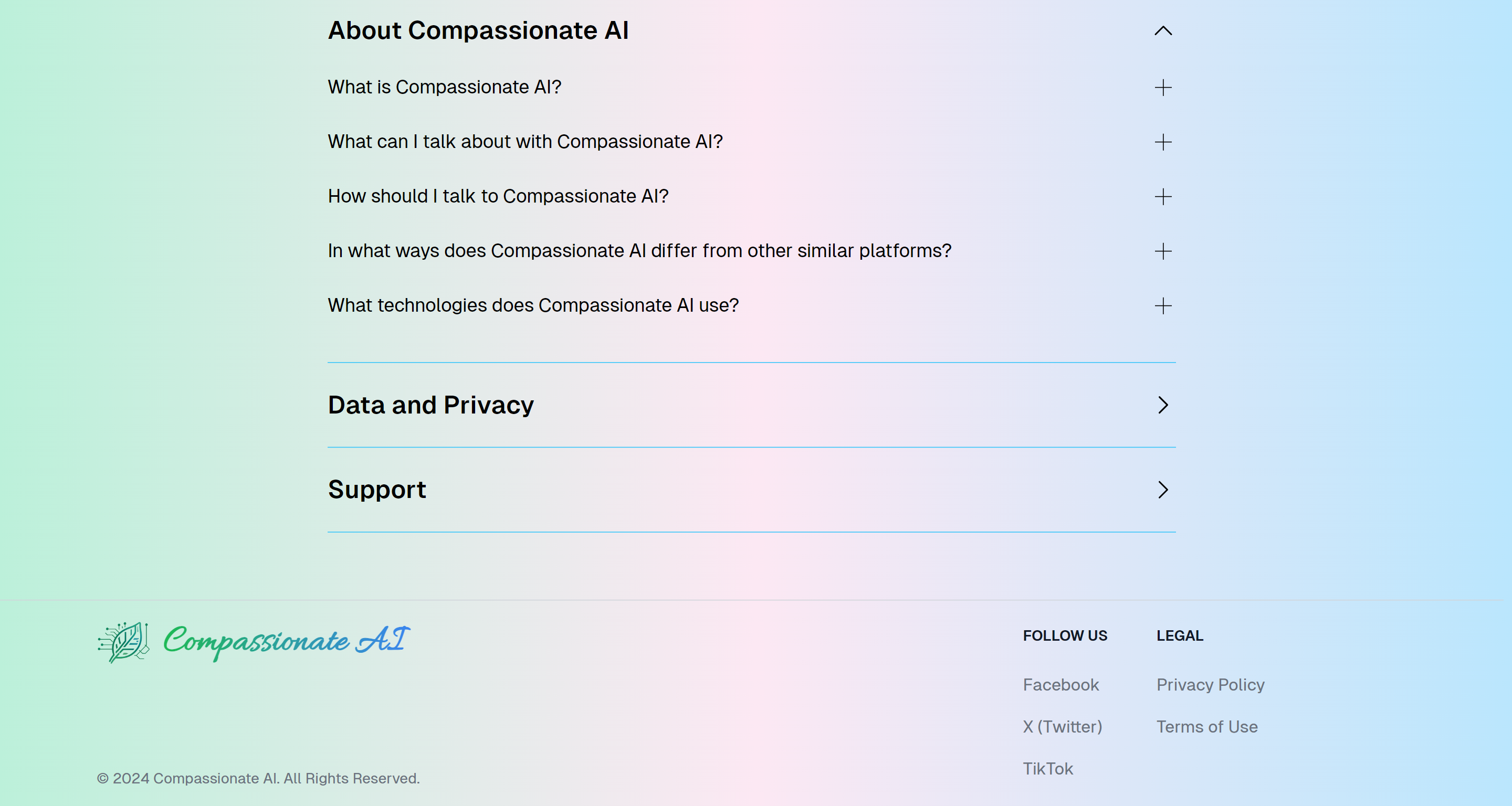Click the About Compassionate AI heading
This screenshot has width=1512, height=806.
tap(478, 30)
